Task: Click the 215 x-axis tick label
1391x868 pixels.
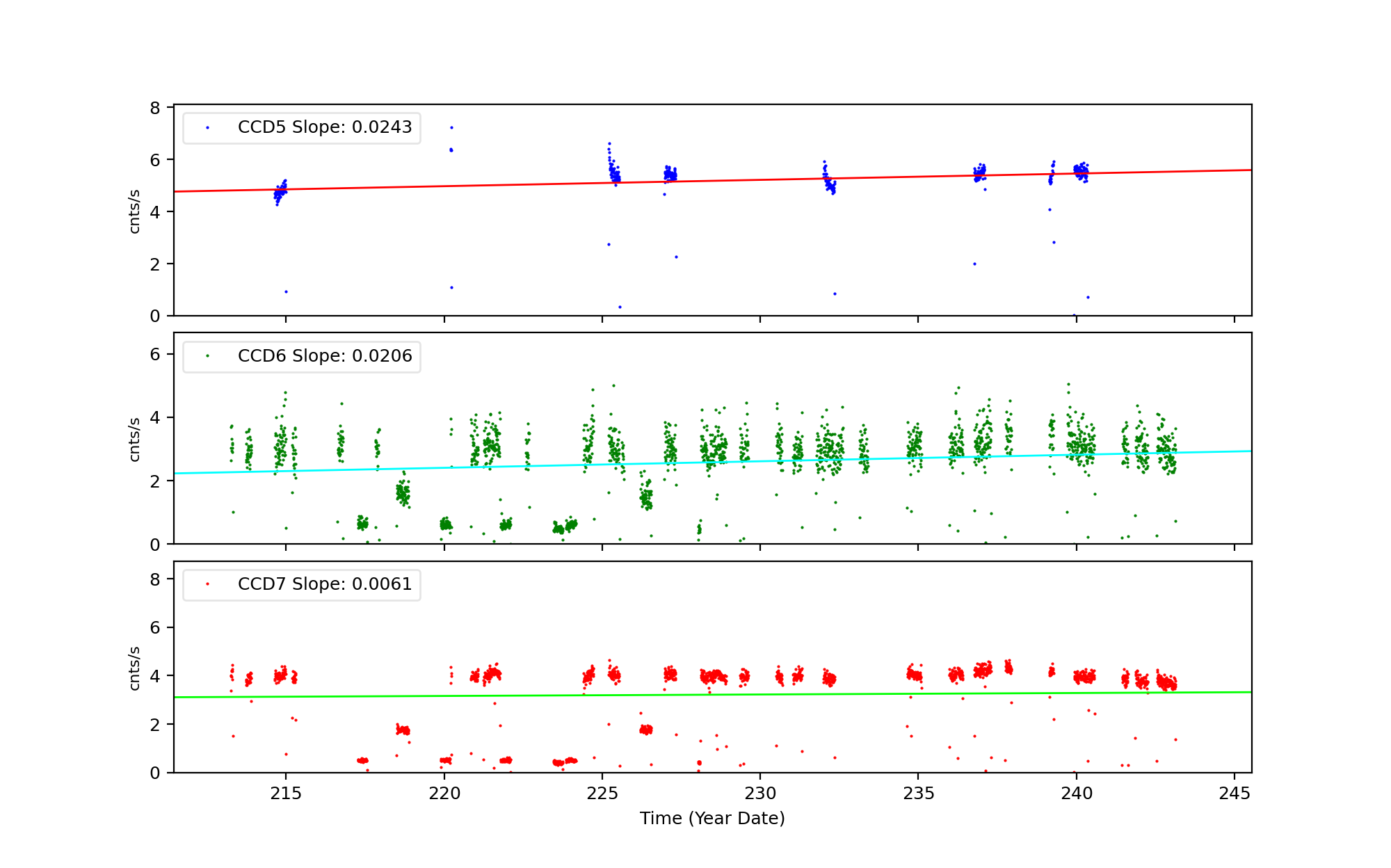Action: pyautogui.click(x=286, y=794)
